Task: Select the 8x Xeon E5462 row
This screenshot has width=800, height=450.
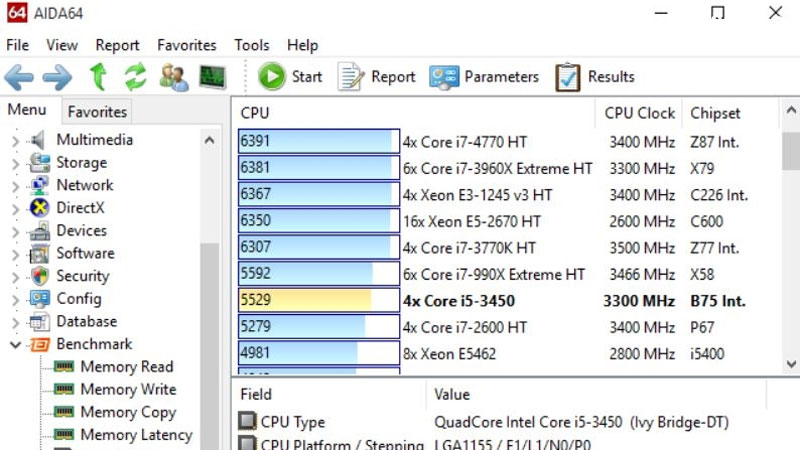Action: [x=508, y=354]
